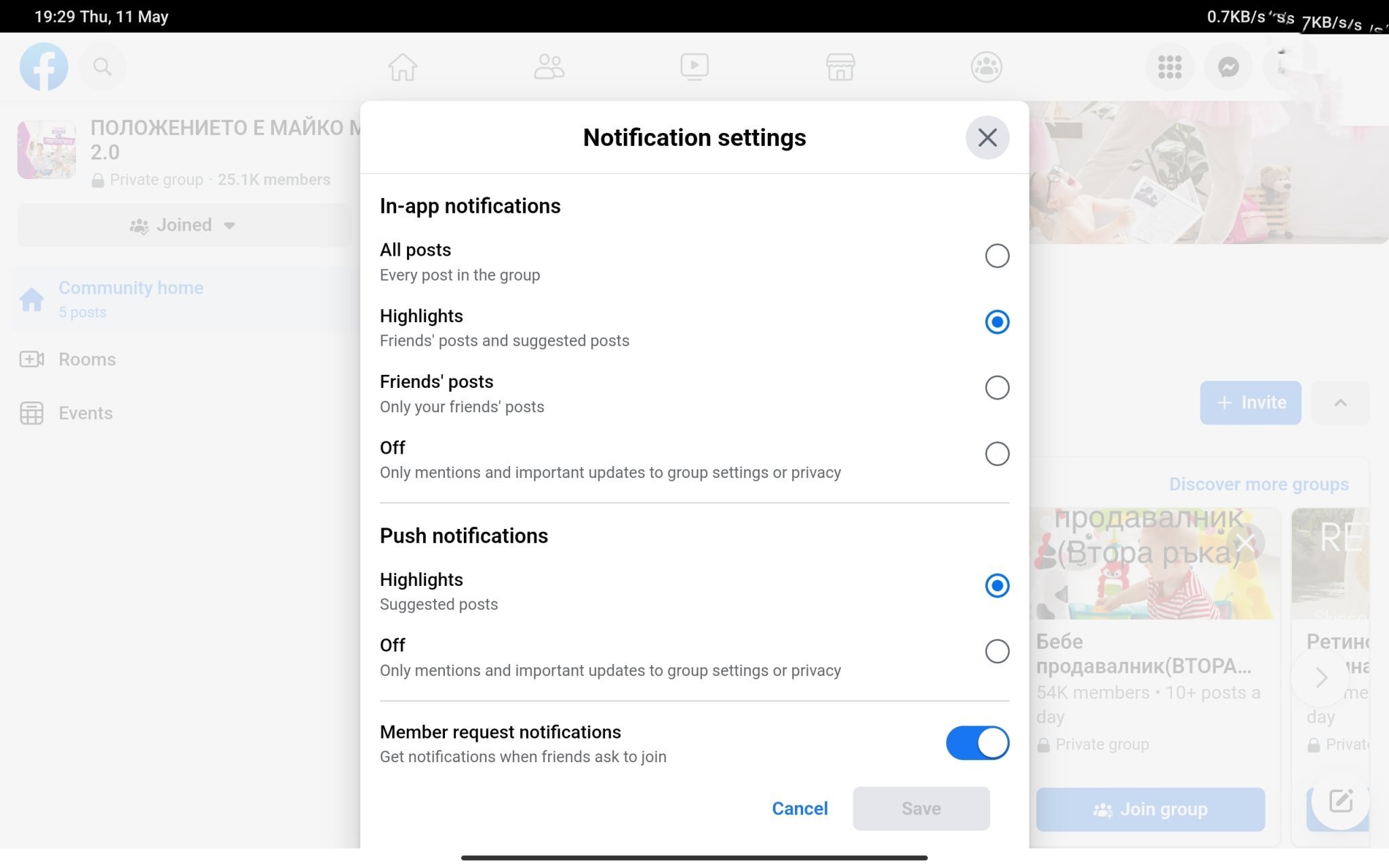This screenshot has height=868, width=1389.
Task: Open the Marketplace storefront icon
Action: (x=840, y=66)
